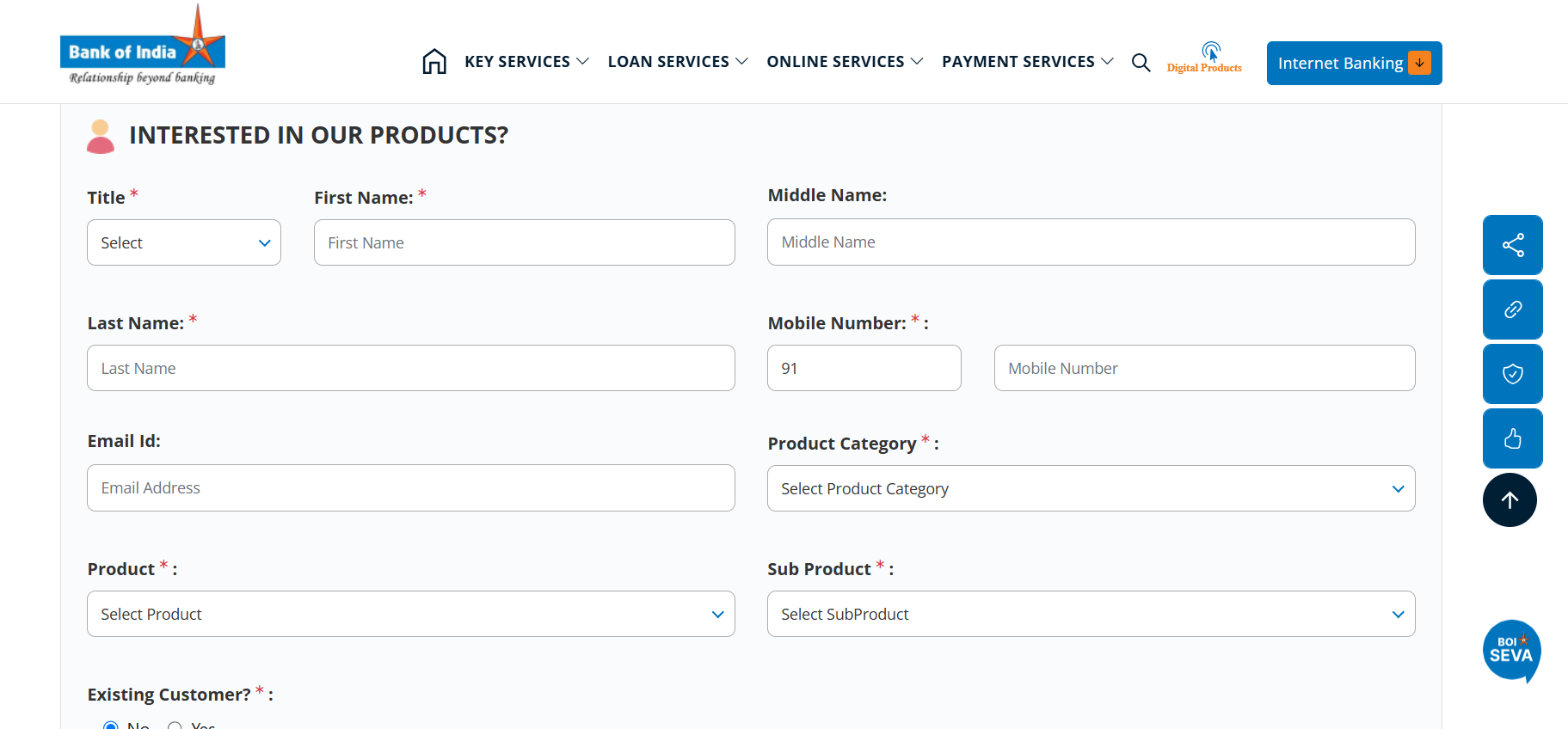This screenshot has height=729, width=1568.
Task: Expand the Select Product dropdown
Action: (410, 614)
